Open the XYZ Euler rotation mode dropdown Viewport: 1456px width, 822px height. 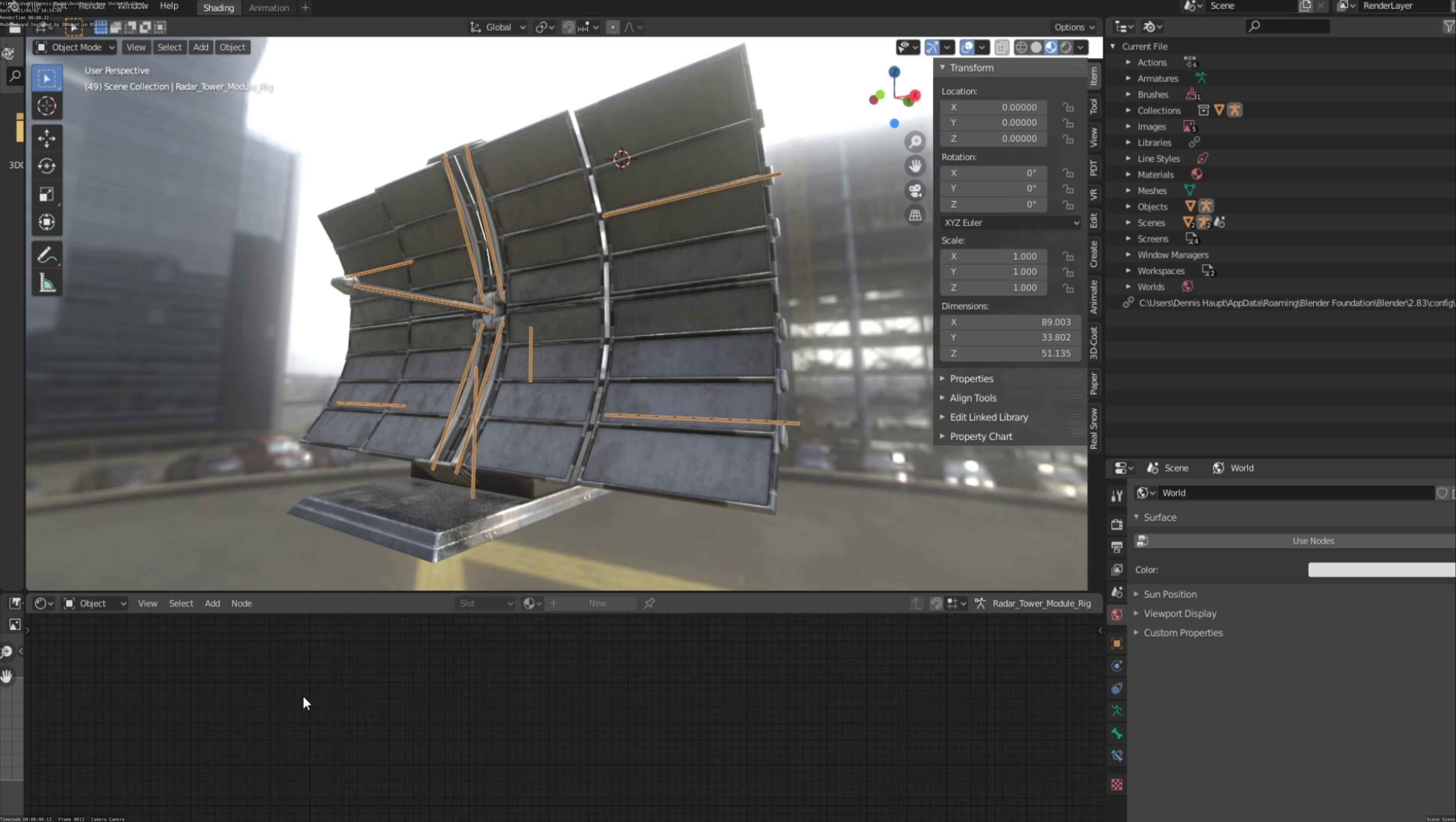pyautogui.click(x=1010, y=222)
